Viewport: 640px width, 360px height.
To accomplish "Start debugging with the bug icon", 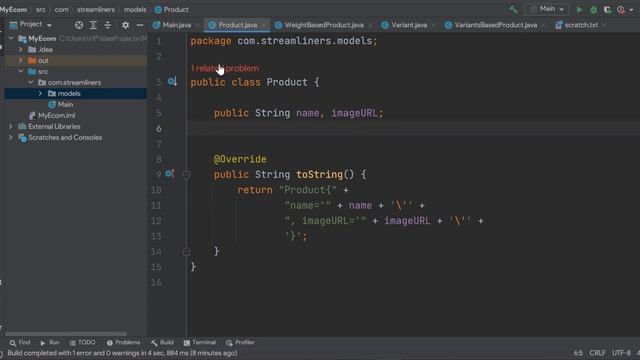I will tap(593, 9).
